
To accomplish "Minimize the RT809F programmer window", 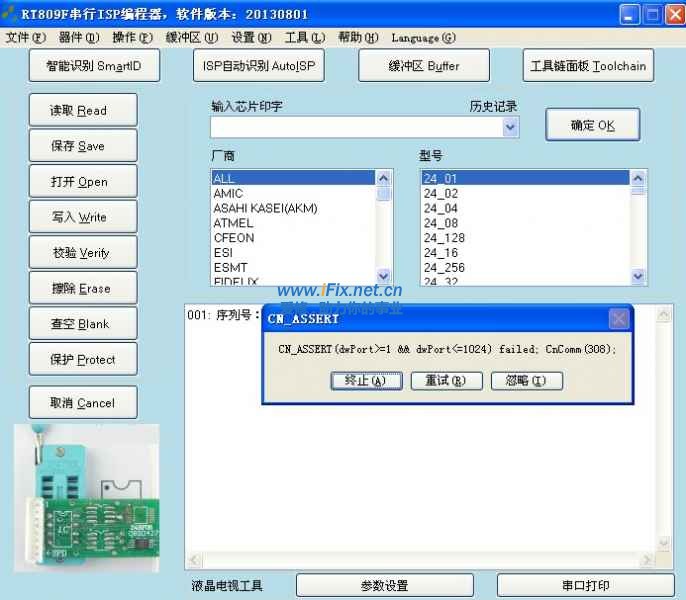I will pyautogui.click(x=629, y=15).
